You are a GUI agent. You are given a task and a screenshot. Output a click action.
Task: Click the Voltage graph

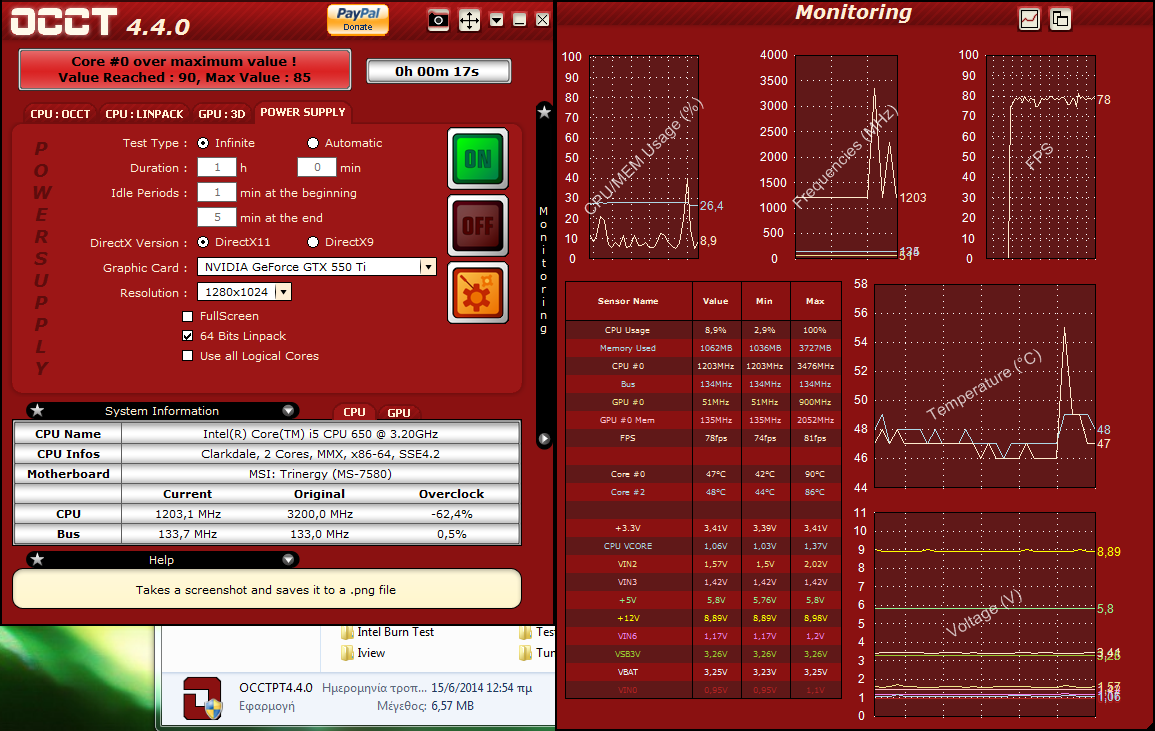985,615
